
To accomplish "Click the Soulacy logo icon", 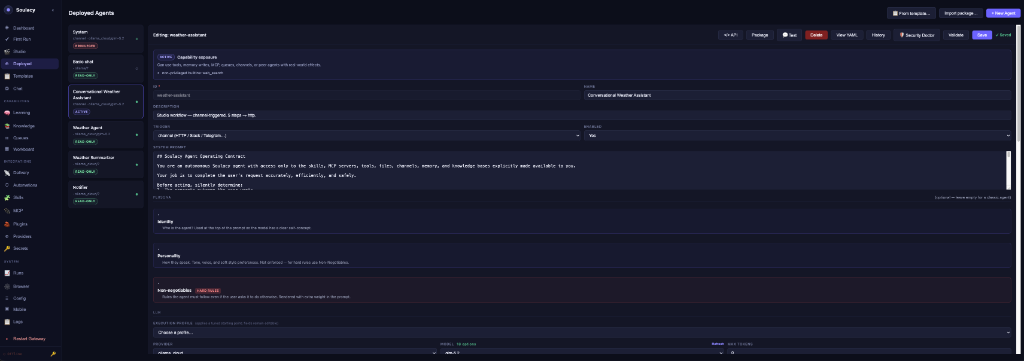I will (8, 10).
